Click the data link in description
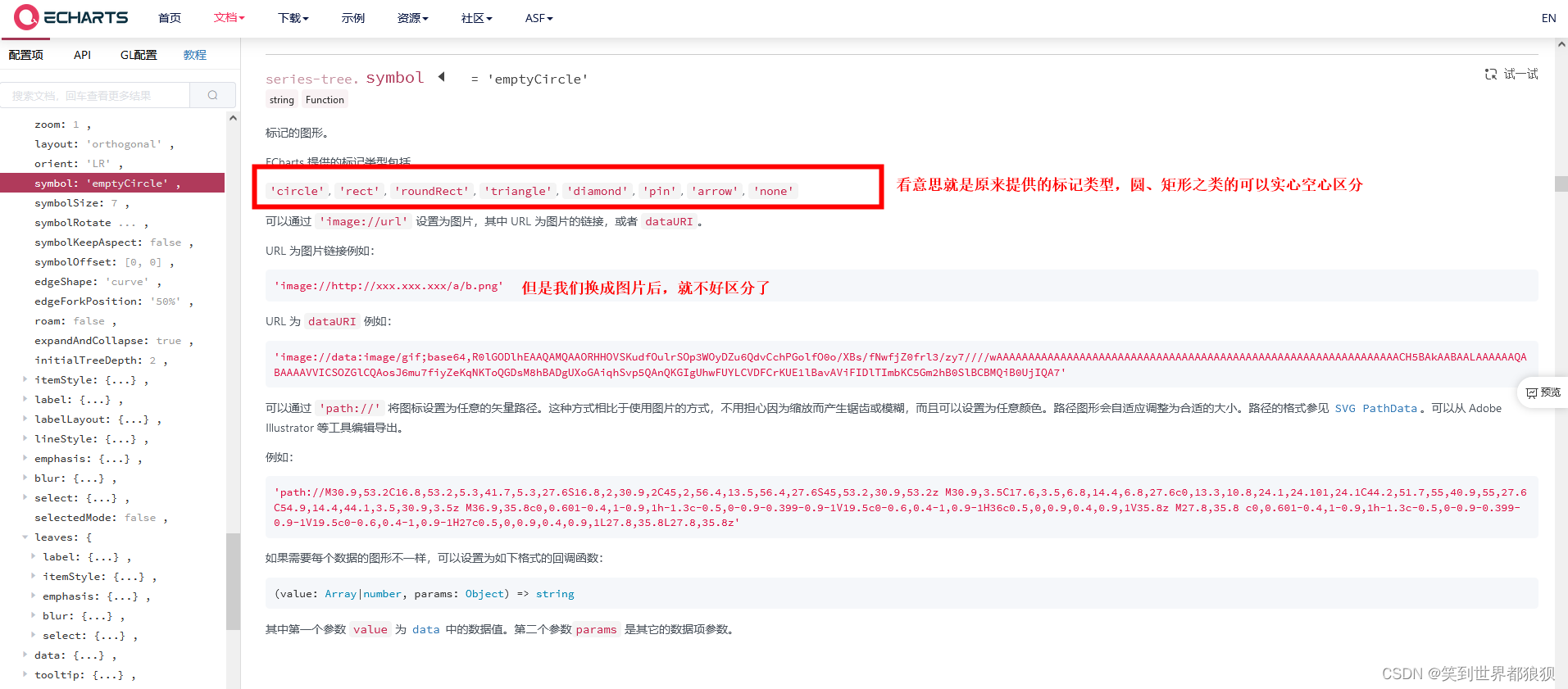The height and width of the screenshot is (689, 1568). click(x=425, y=629)
